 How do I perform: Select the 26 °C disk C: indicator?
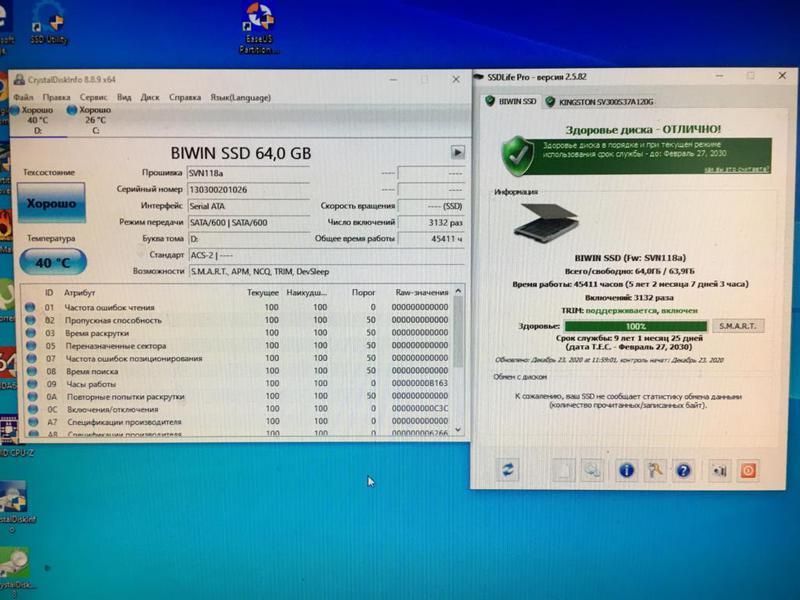tap(93, 119)
